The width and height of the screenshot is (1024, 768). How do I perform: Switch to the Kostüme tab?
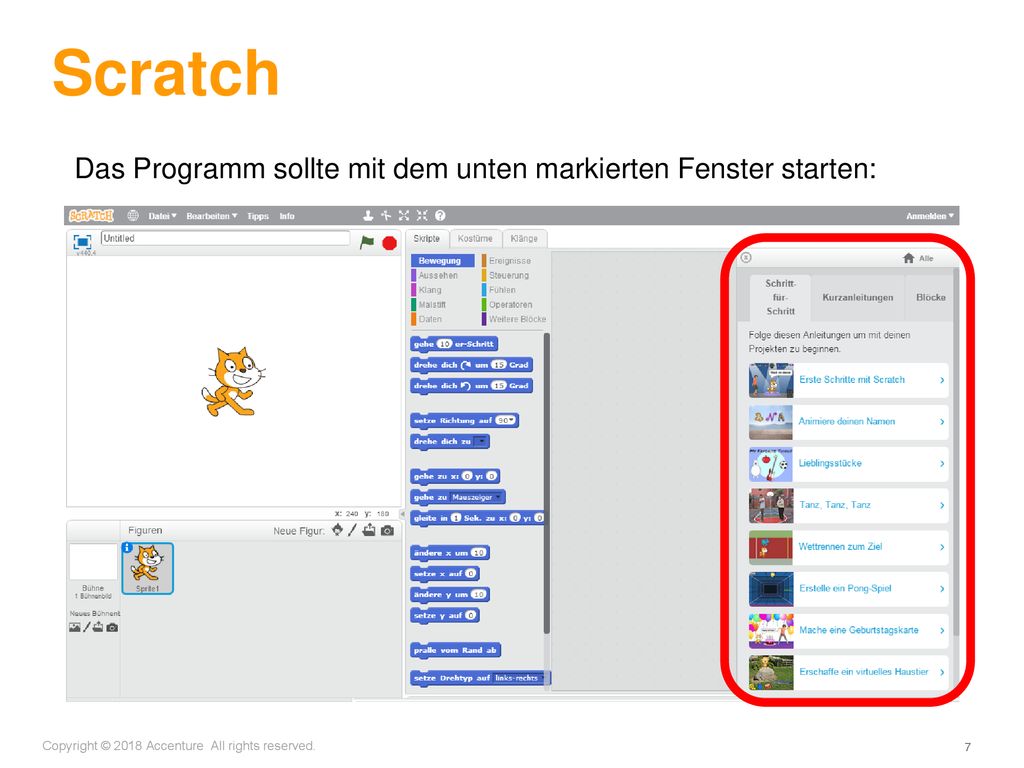[475, 239]
